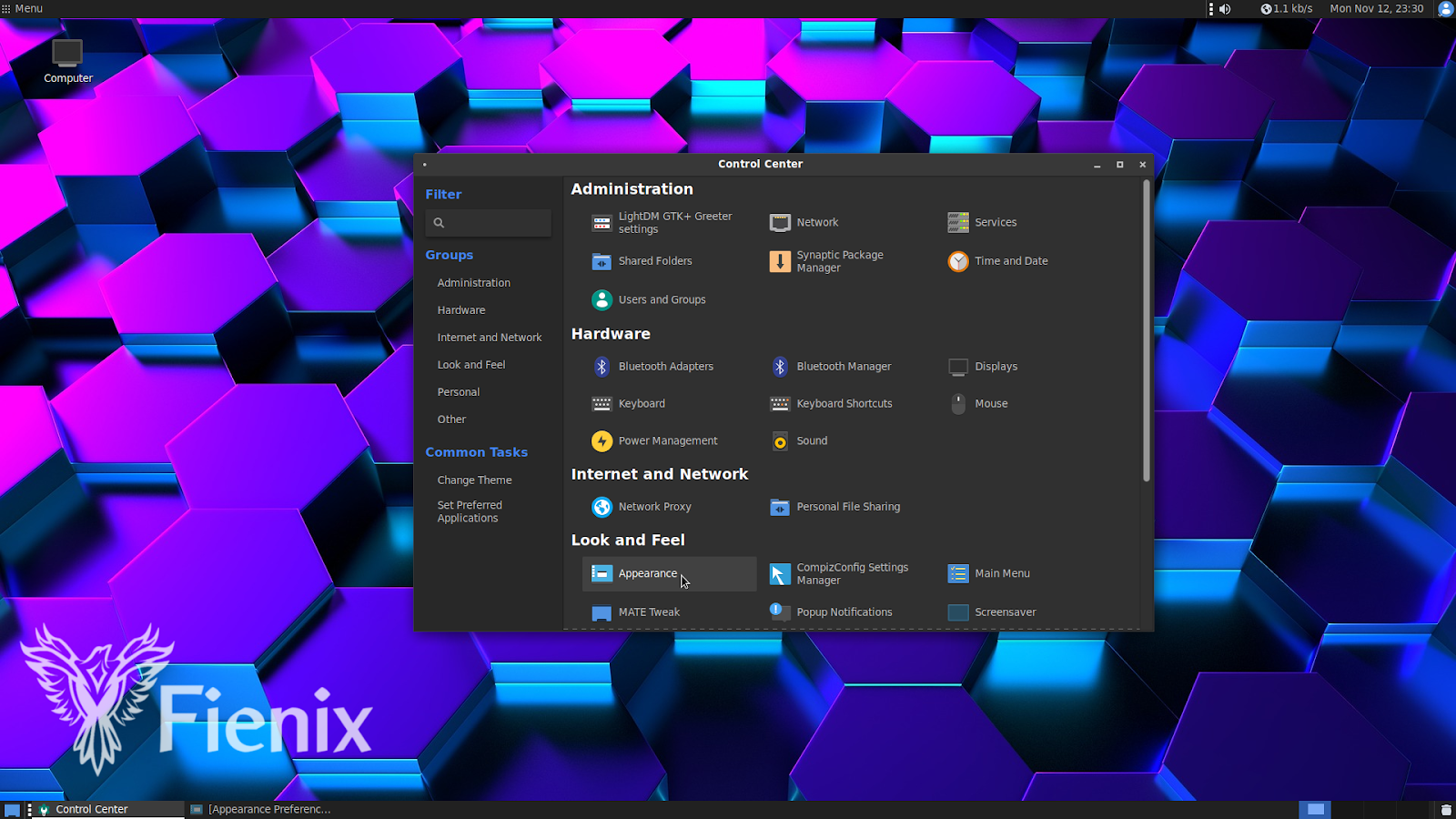Open the Appearance preferences
1456x819 pixels.
pos(647,573)
